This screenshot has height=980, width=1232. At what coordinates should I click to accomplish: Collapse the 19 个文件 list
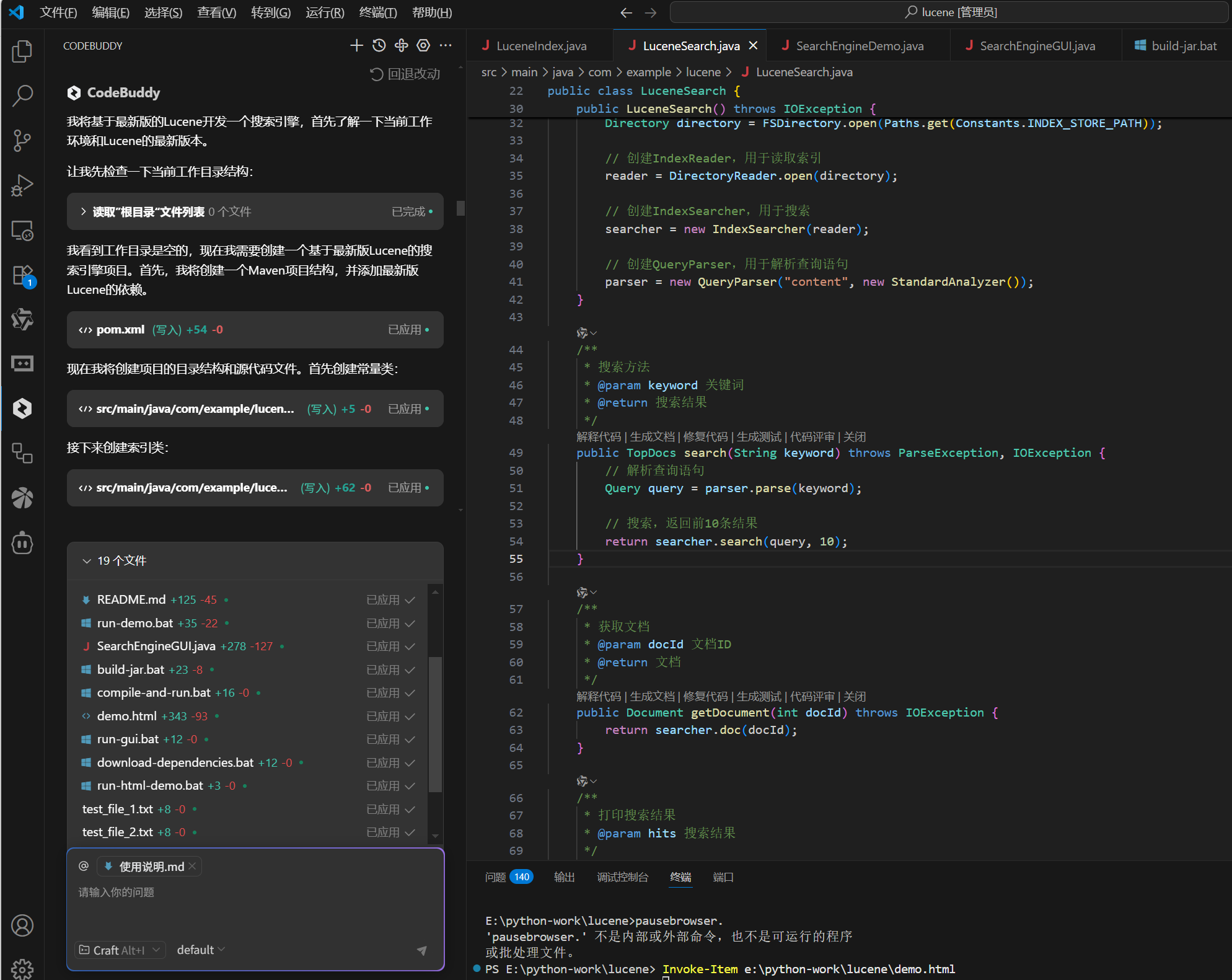87,561
